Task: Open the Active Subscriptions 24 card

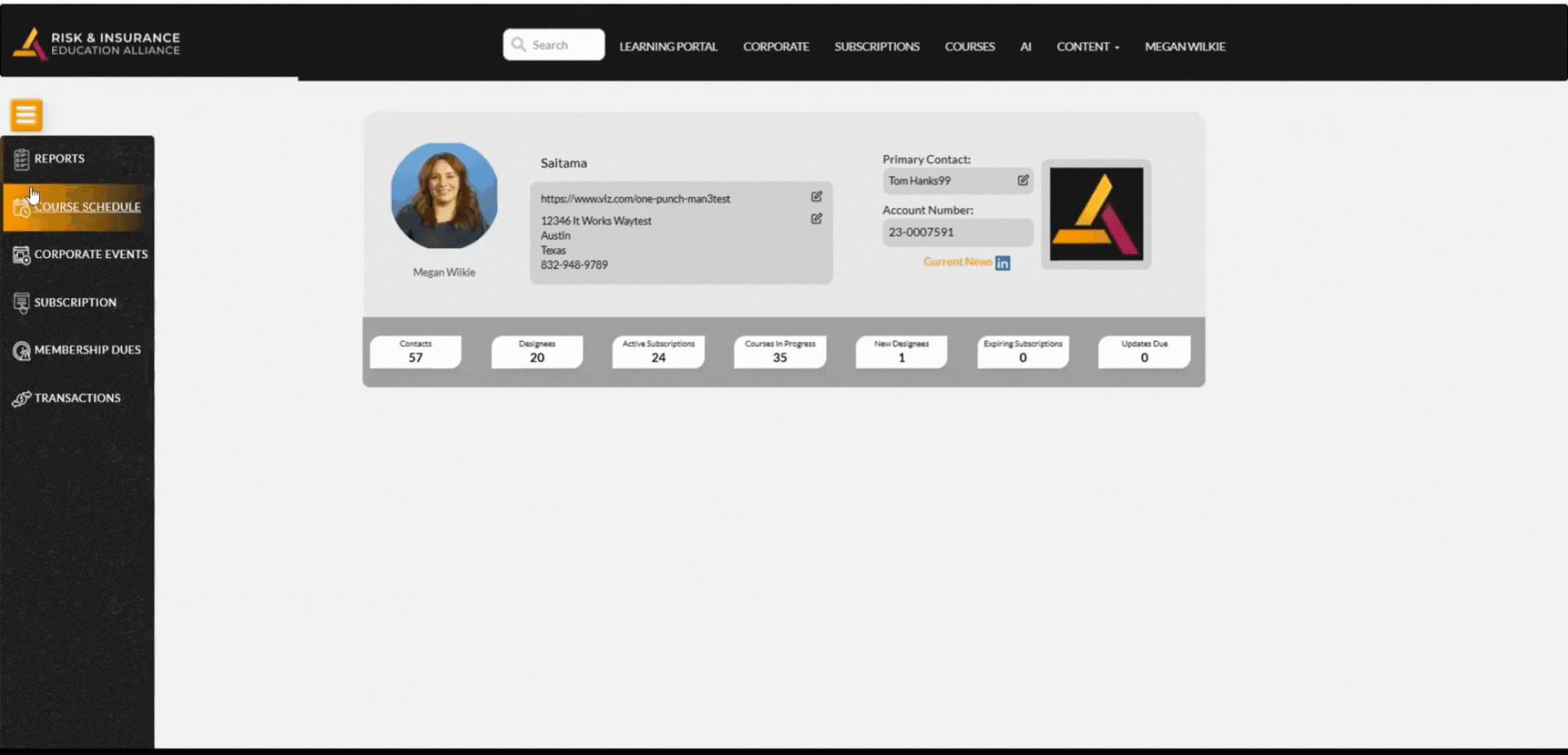Action: tap(657, 352)
